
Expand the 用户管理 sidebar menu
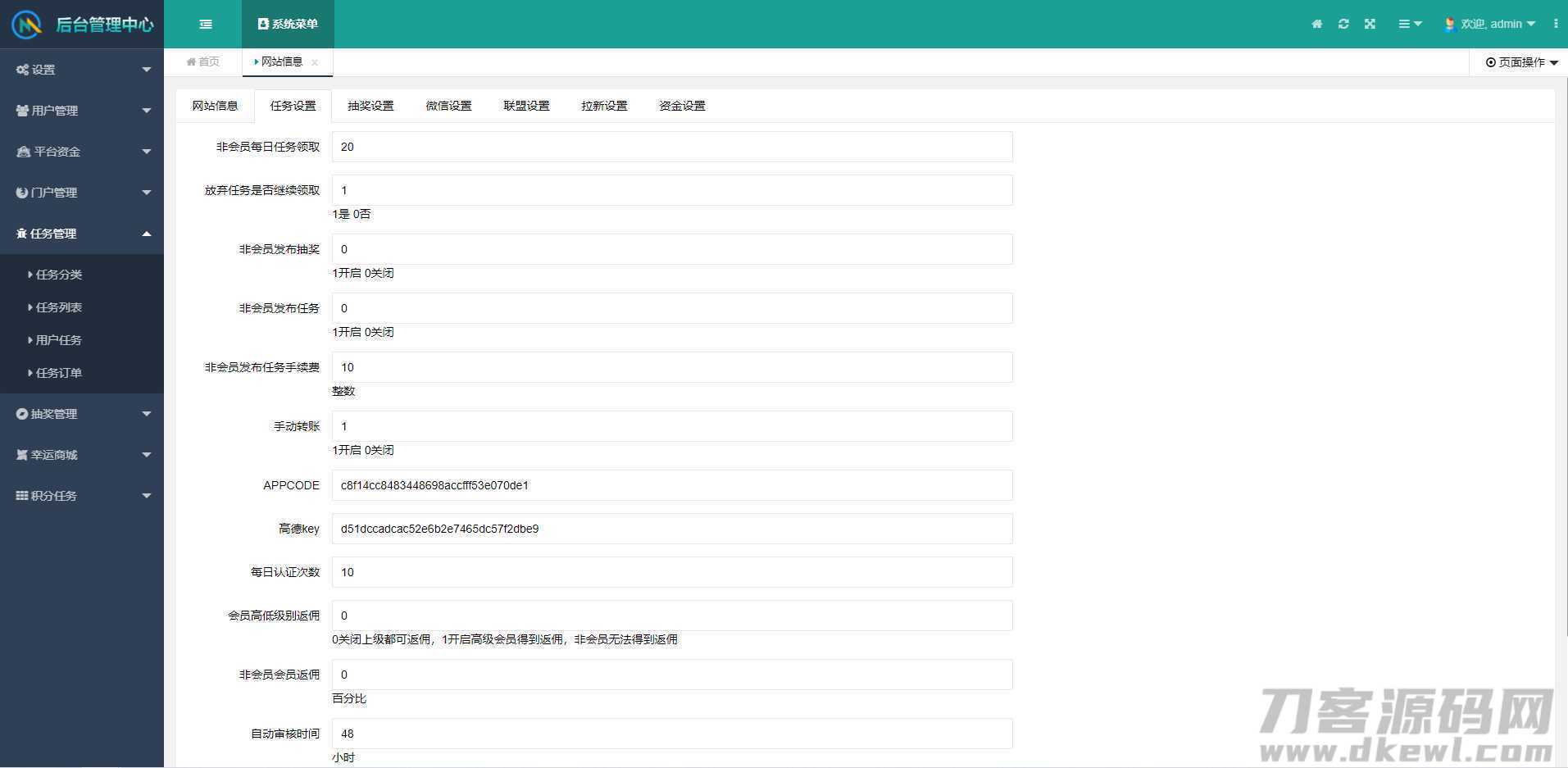pyautogui.click(x=82, y=111)
